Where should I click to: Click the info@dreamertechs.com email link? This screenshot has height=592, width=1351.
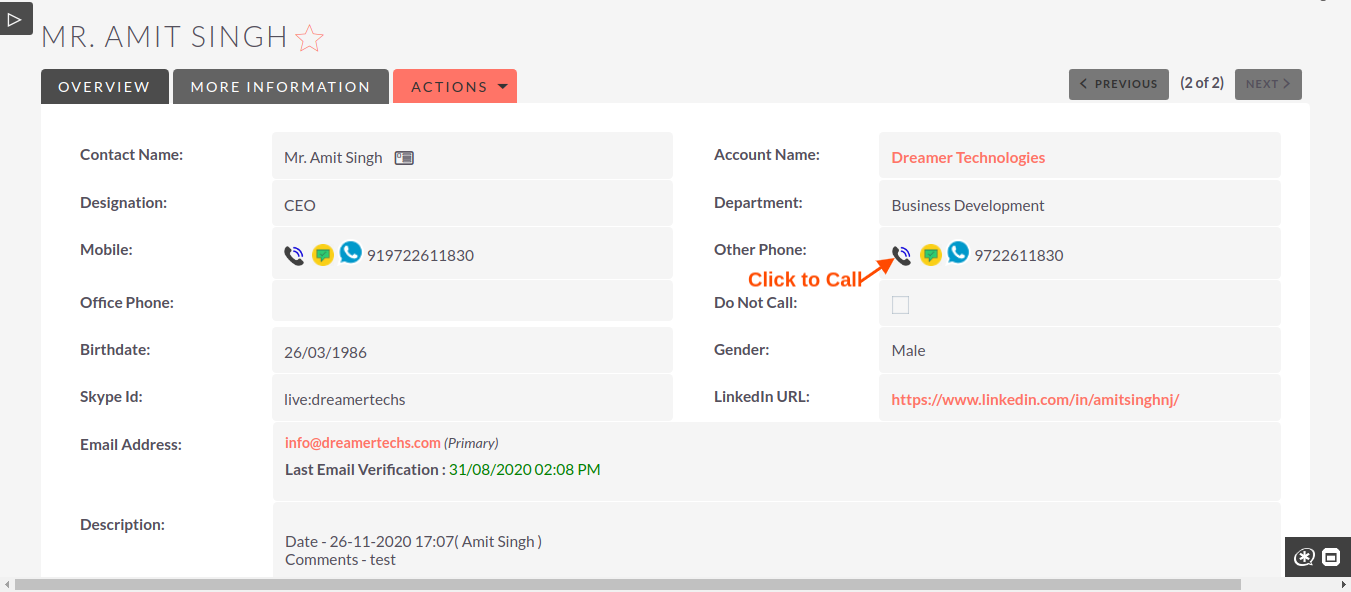(362, 442)
